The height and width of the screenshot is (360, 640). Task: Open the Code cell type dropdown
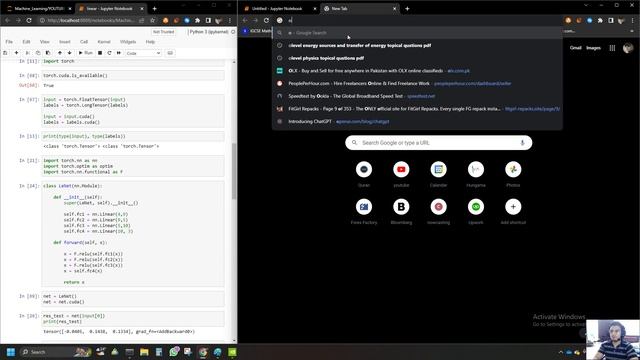[x=143, y=53]
